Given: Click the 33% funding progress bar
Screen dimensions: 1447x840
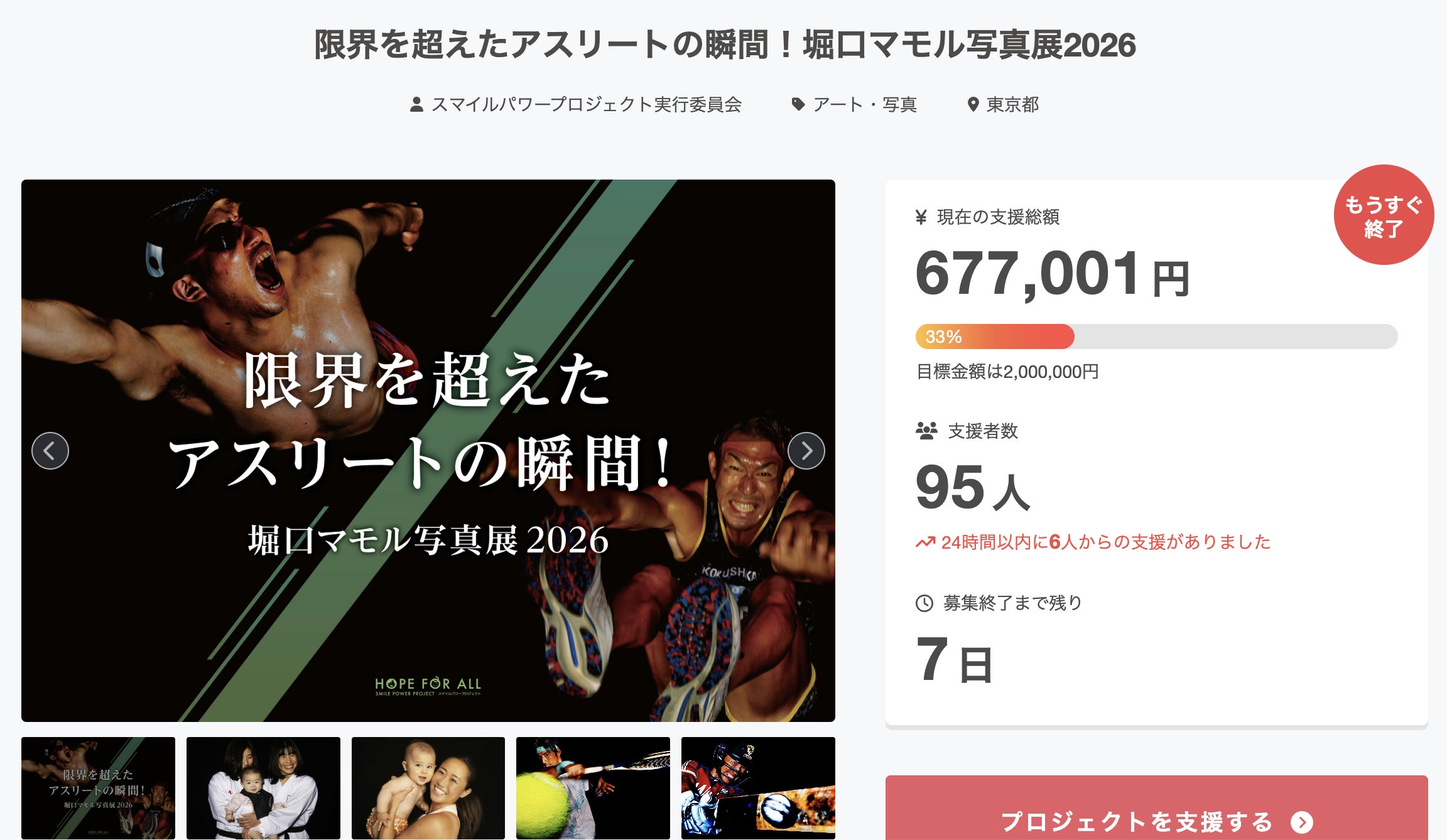Looking at the screenshot, I should pos(1157,337).
